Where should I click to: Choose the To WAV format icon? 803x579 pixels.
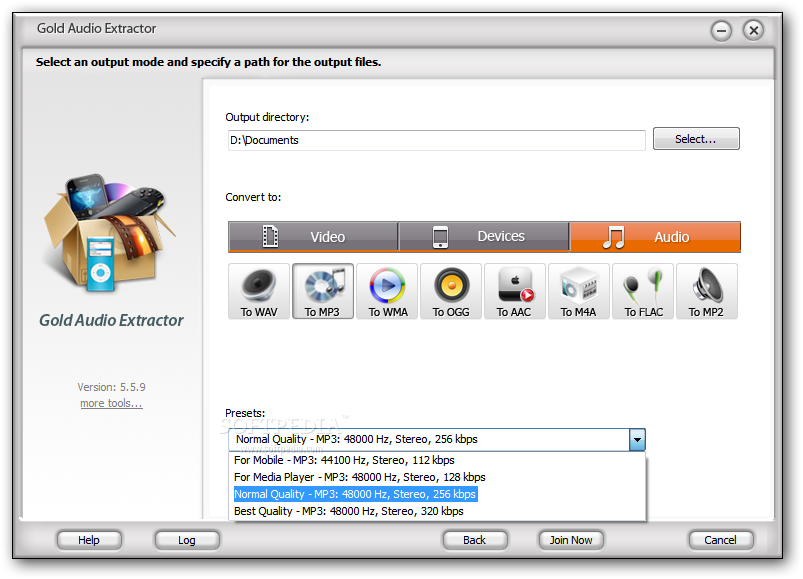pos(259,291)
